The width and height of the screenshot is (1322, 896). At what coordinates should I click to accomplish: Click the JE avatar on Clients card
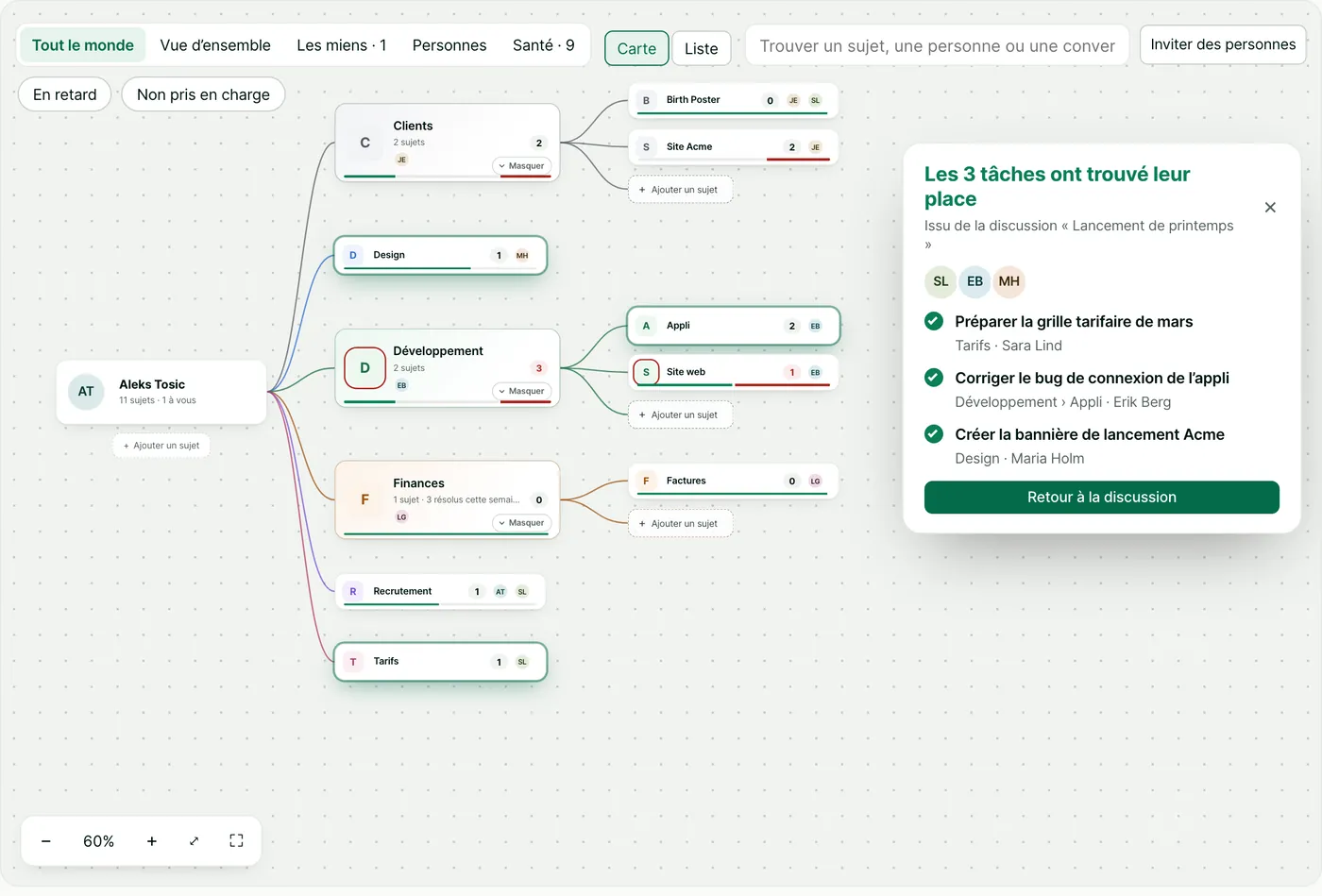[401, 160]
